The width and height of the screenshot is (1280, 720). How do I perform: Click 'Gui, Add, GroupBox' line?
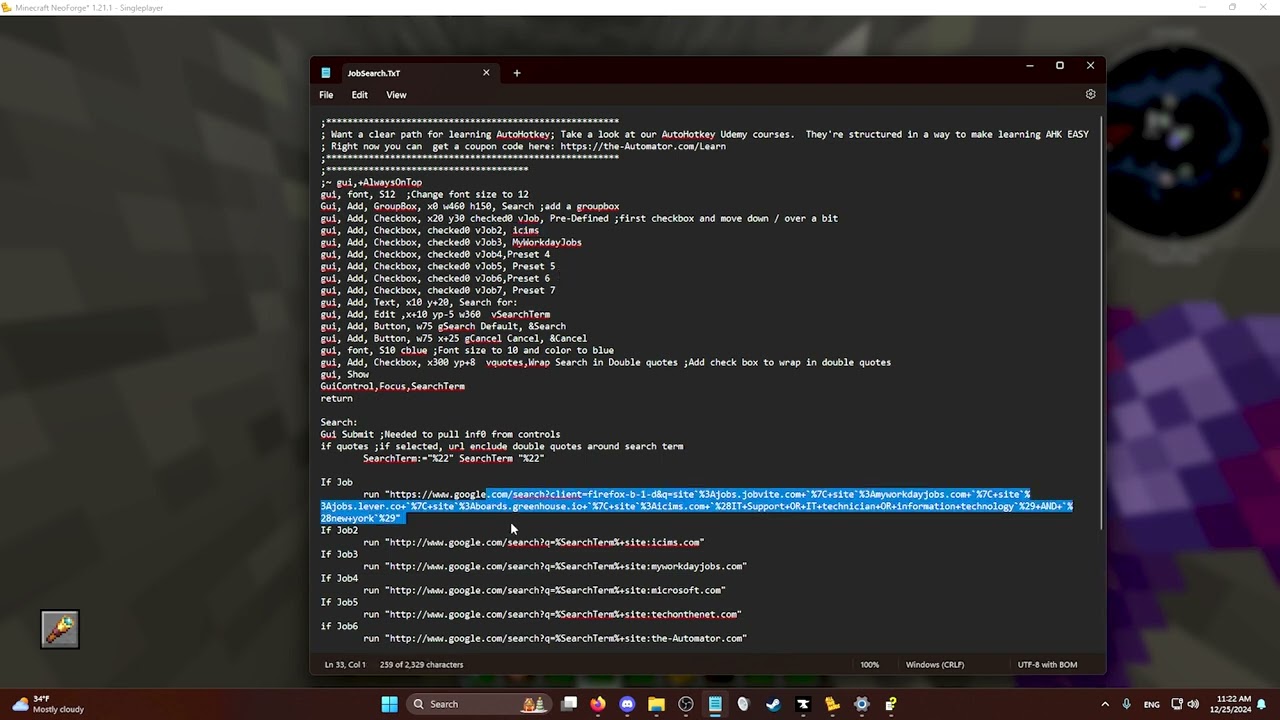coord(470,206)
